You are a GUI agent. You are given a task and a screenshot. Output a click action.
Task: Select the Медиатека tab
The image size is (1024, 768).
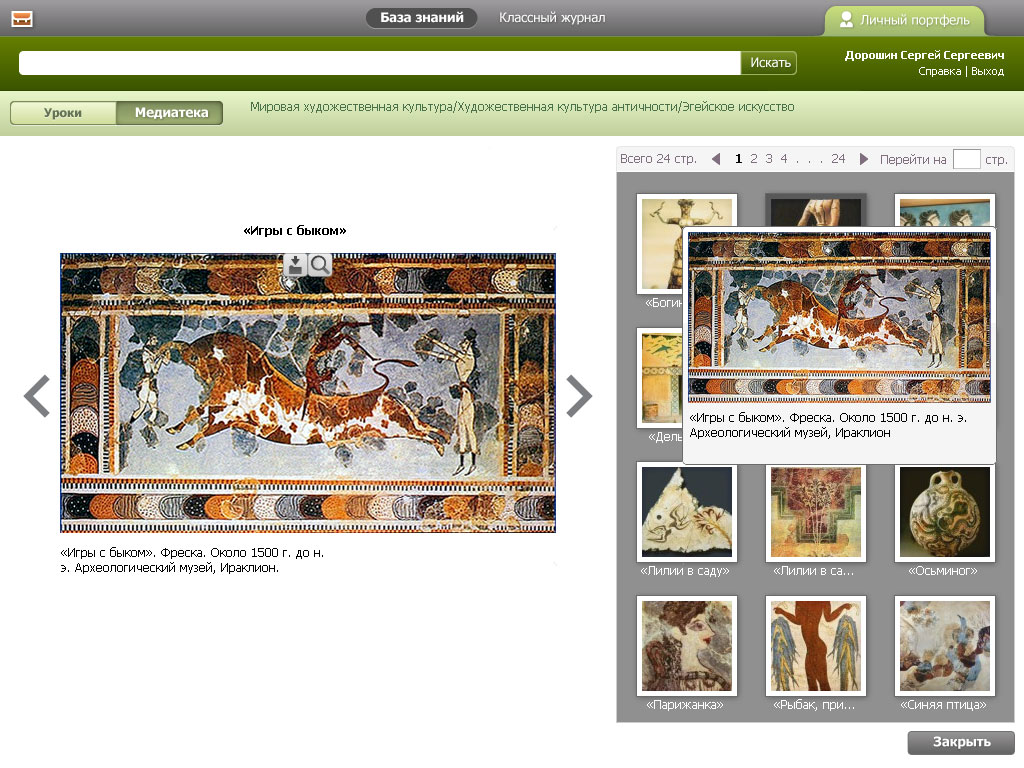[171, 112]
